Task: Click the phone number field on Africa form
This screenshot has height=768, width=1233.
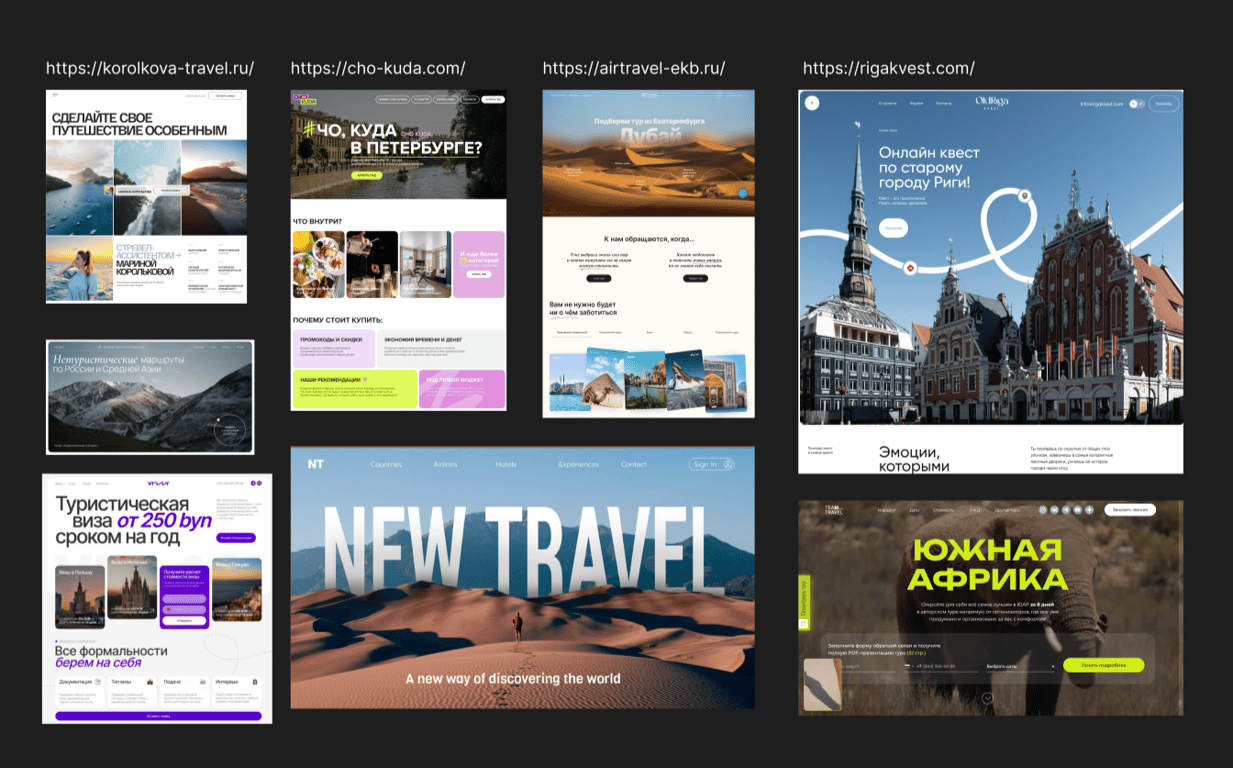Action: (941, 667)
